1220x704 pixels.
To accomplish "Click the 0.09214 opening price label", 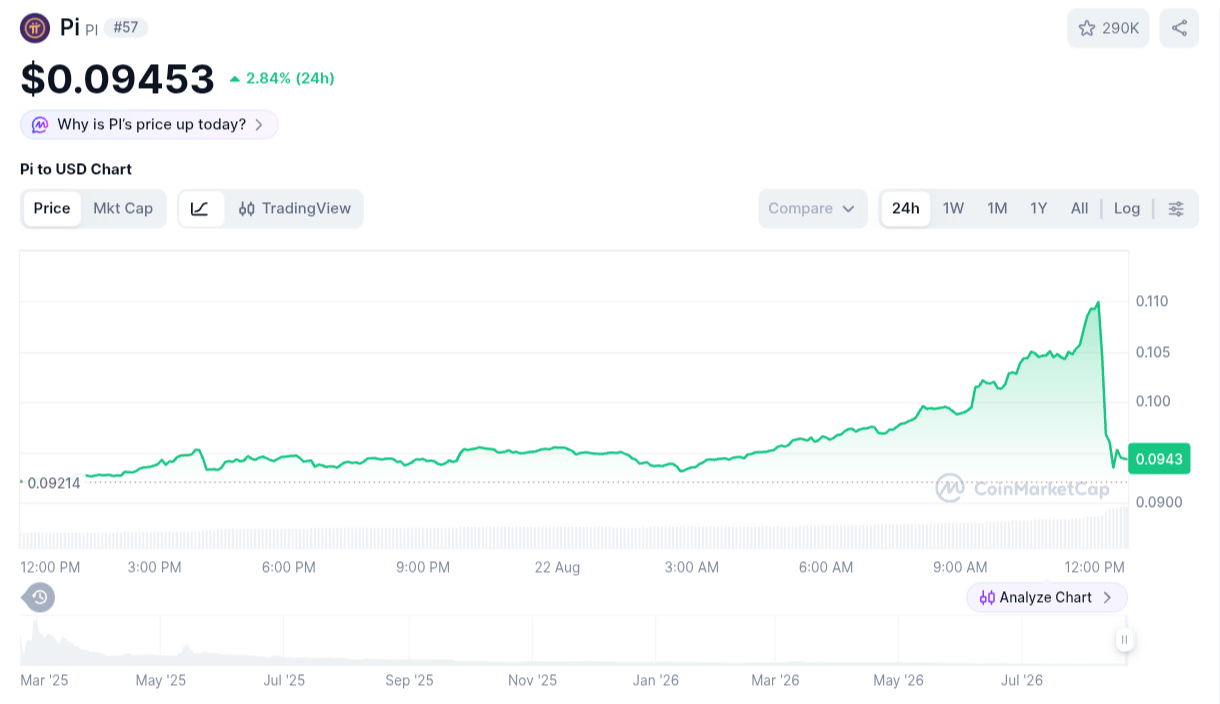I will [x=54, y=483].
